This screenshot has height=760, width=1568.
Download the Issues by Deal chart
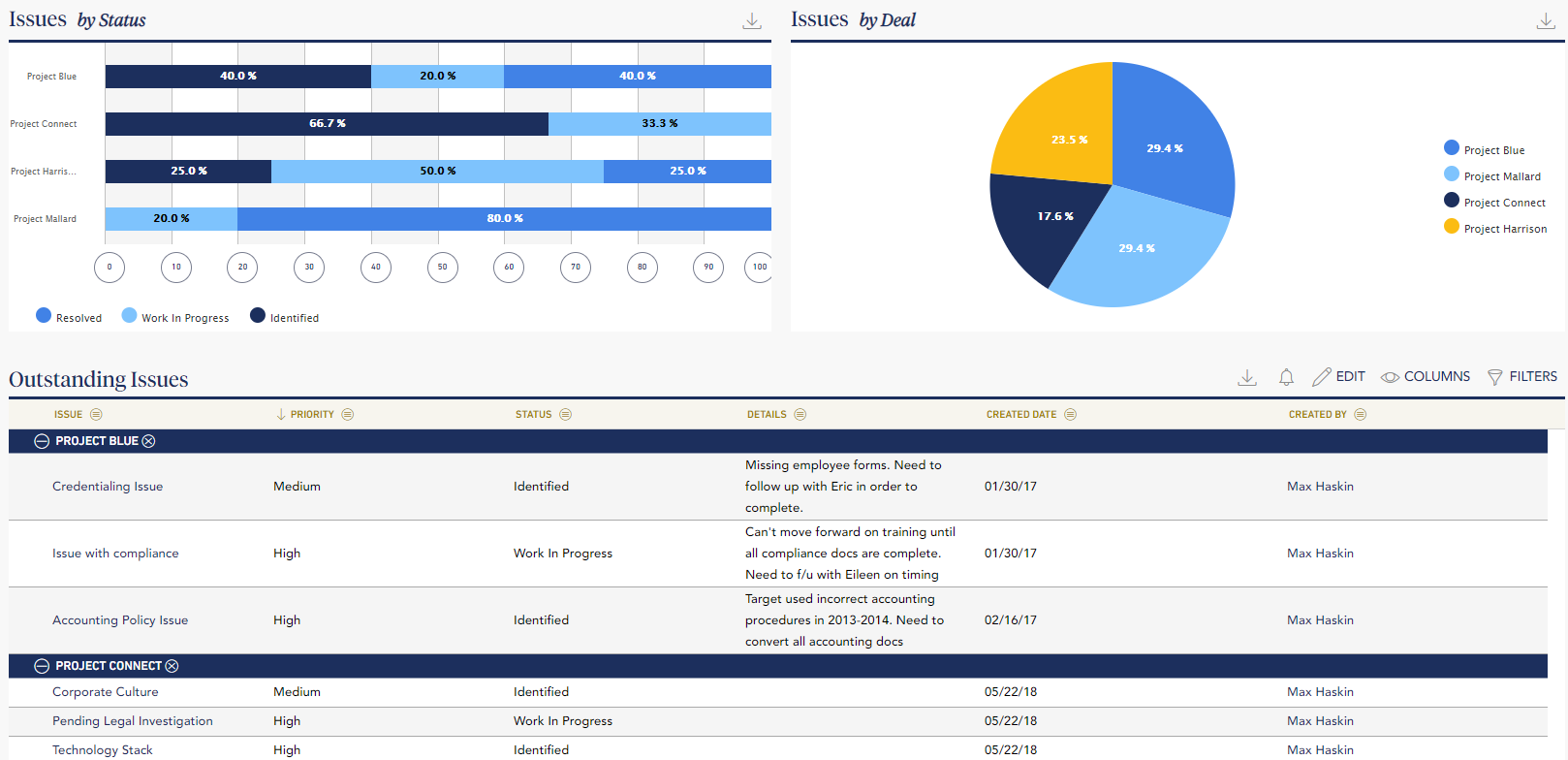(x=1546, y=21)
